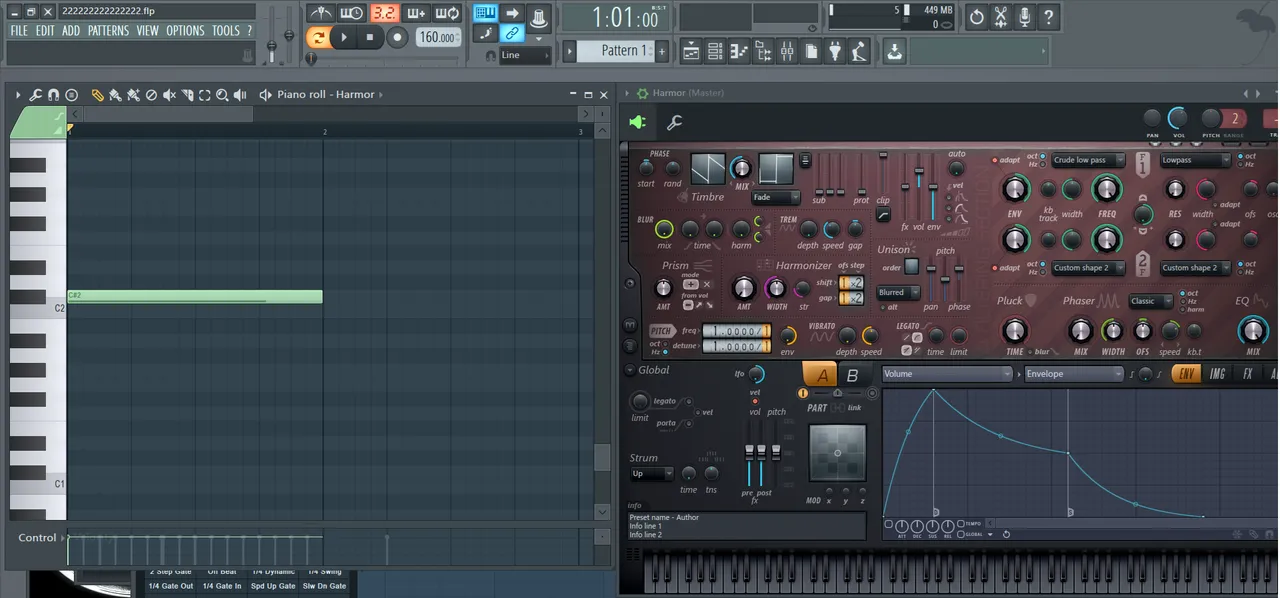This screenshot has height=598, width=1280.
Task: Open the EDIT menu
Action: (45, 31)
